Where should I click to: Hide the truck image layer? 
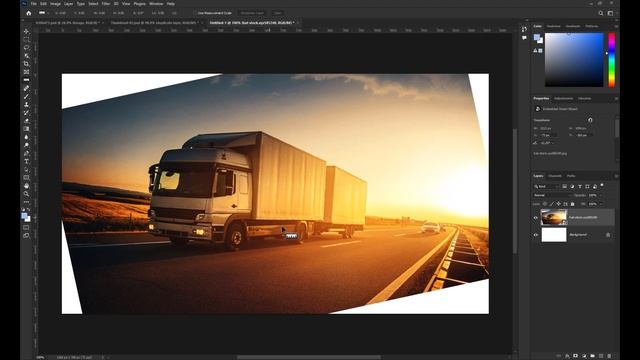(x=536, y=218)
